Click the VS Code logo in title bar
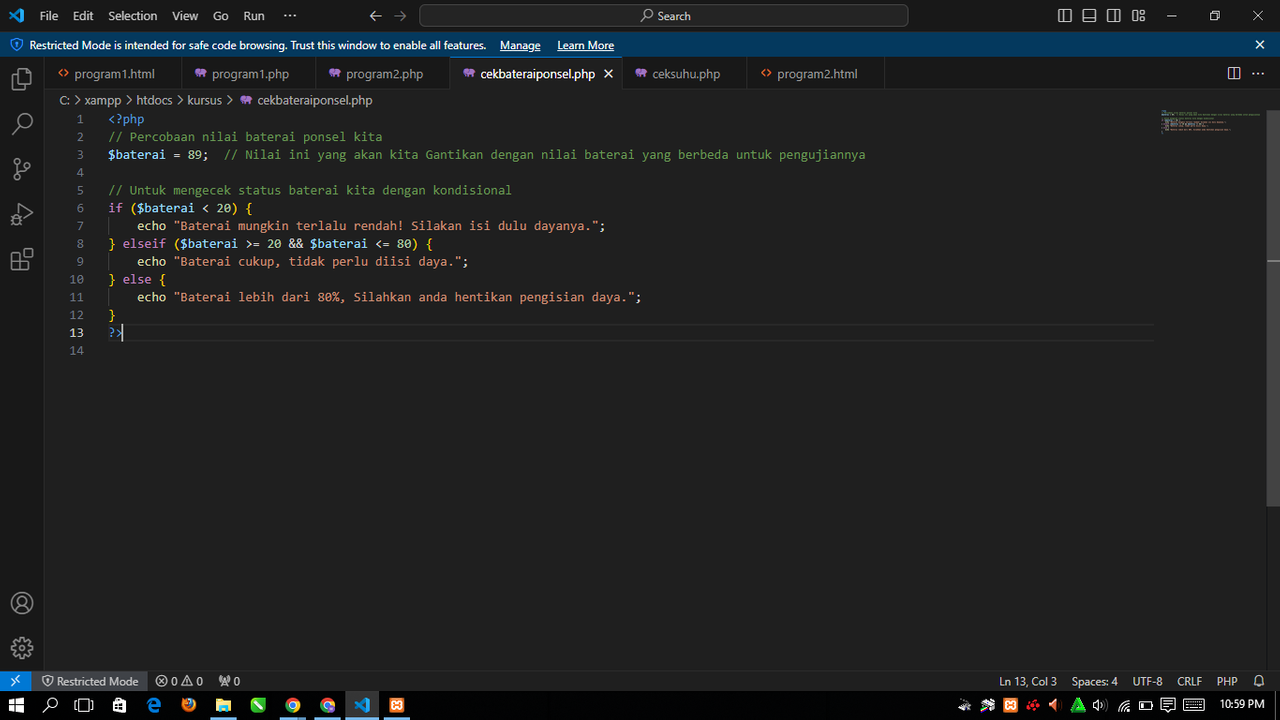Screen dimensions: 1280x720 click(16, 16)
